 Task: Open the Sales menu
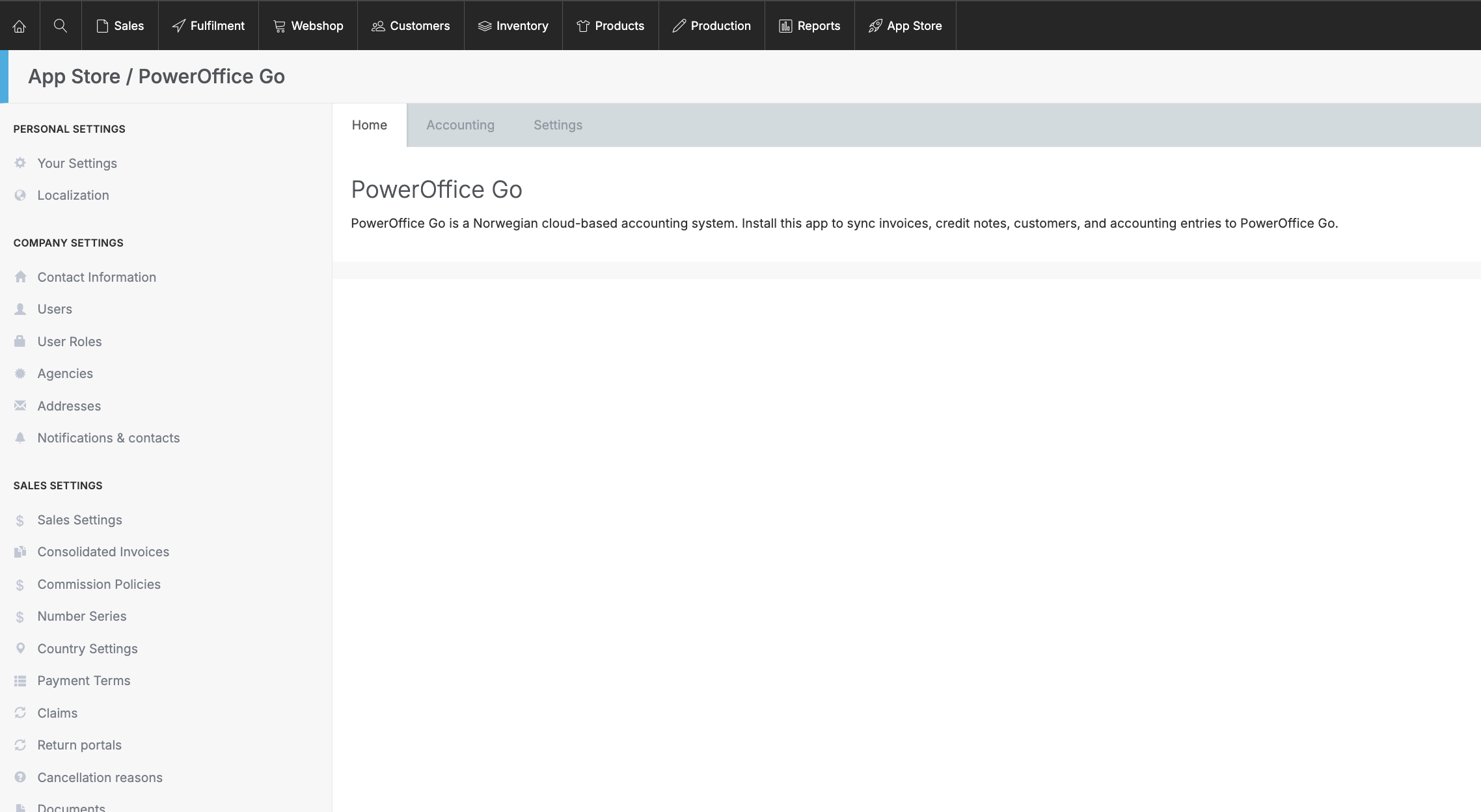pyautogui.click(x=120, y=26)
